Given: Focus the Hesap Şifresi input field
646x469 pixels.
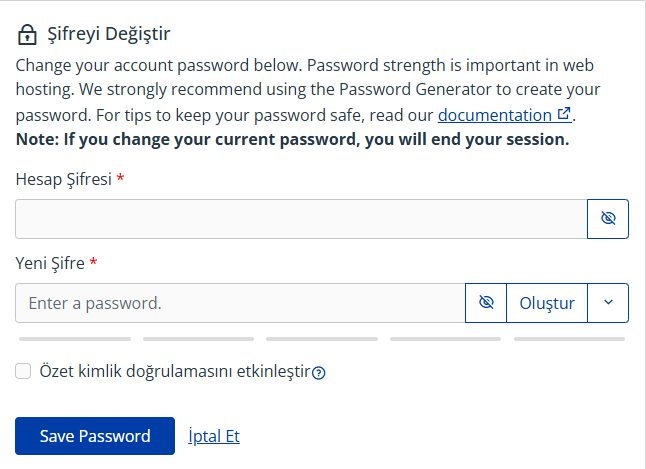Looking at the screenshot, I should pyautogui.click(x=300, y=219).
